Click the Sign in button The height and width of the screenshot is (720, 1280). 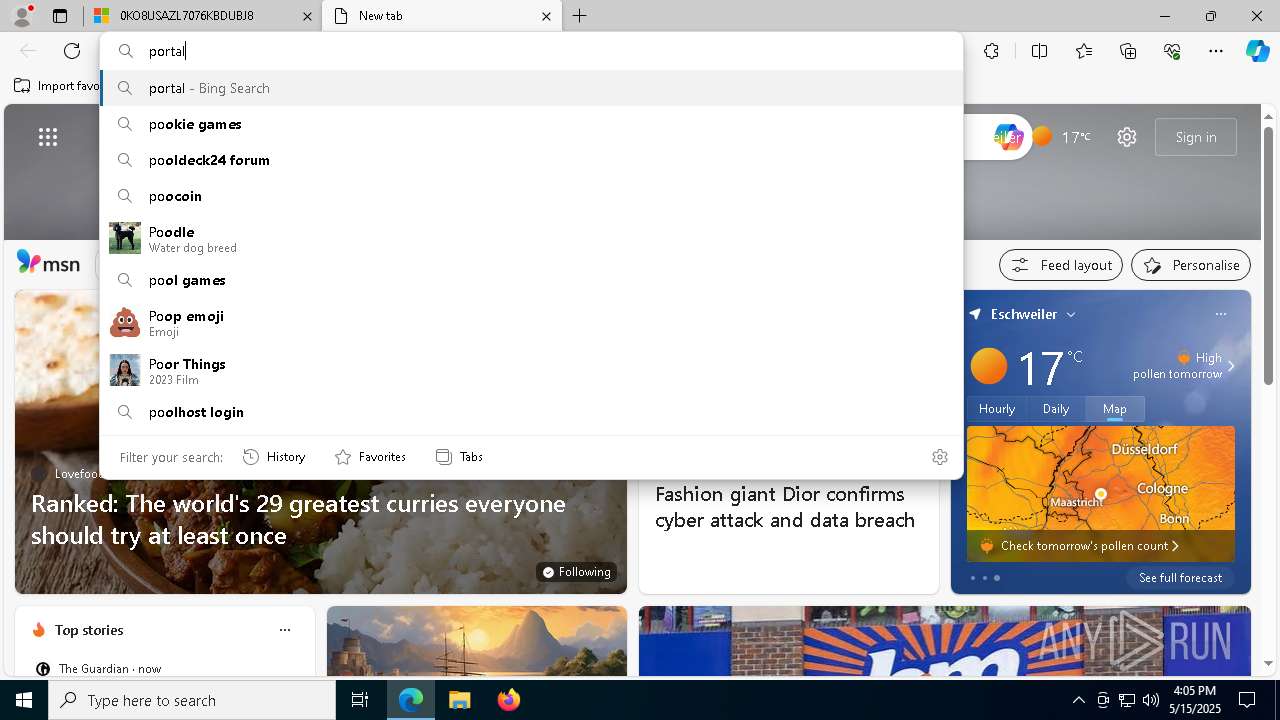(x=1196, y=137)
